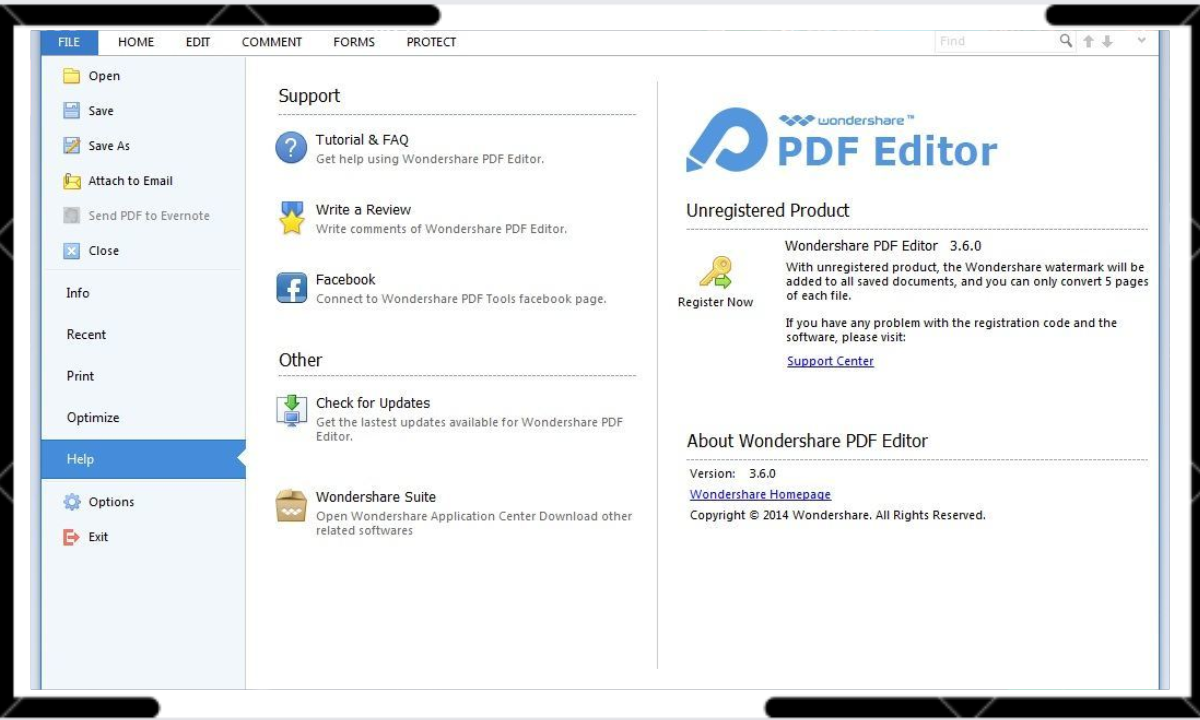Click the Write a Review star icon
The width and height of the screenshot is (1200, 720).
coord(291,218)
